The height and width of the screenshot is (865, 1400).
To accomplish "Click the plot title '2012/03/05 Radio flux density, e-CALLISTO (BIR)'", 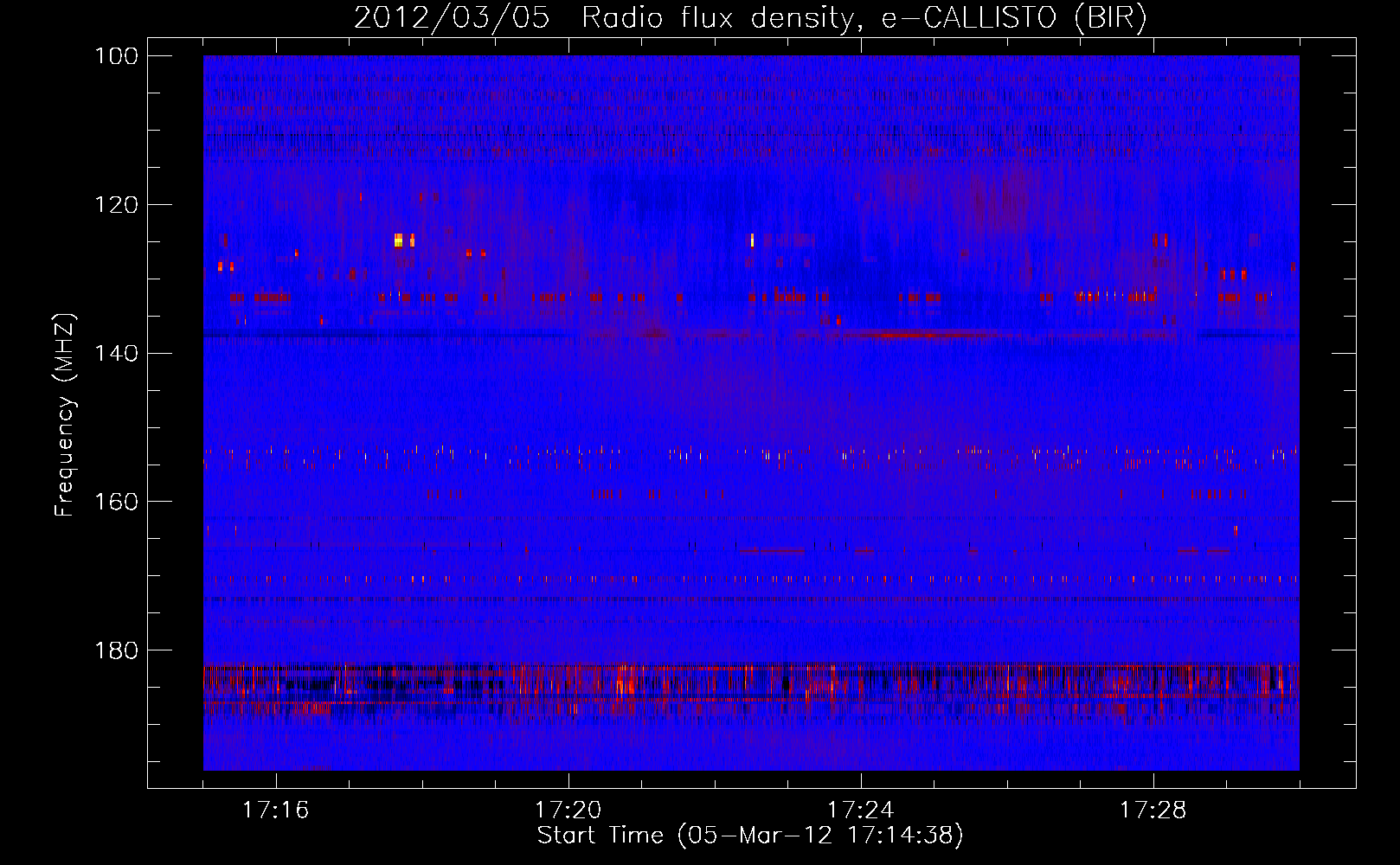I will [x=750, y=18].
